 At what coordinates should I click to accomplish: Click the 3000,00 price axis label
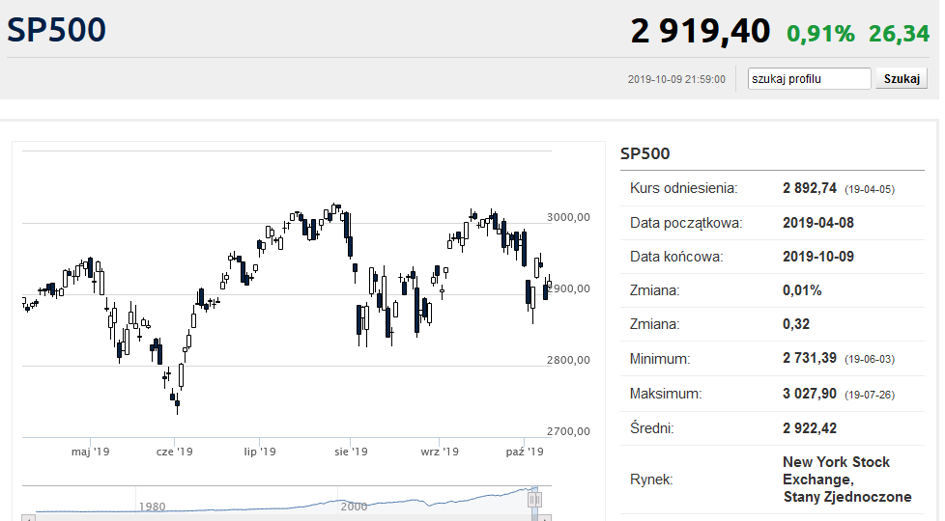[x=568, y=217]
